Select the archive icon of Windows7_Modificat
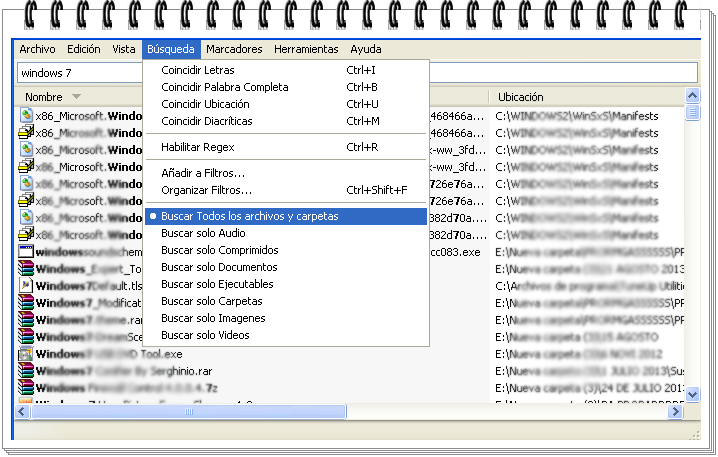This screenshot has height=457, width=718. (x=26, y=302)
